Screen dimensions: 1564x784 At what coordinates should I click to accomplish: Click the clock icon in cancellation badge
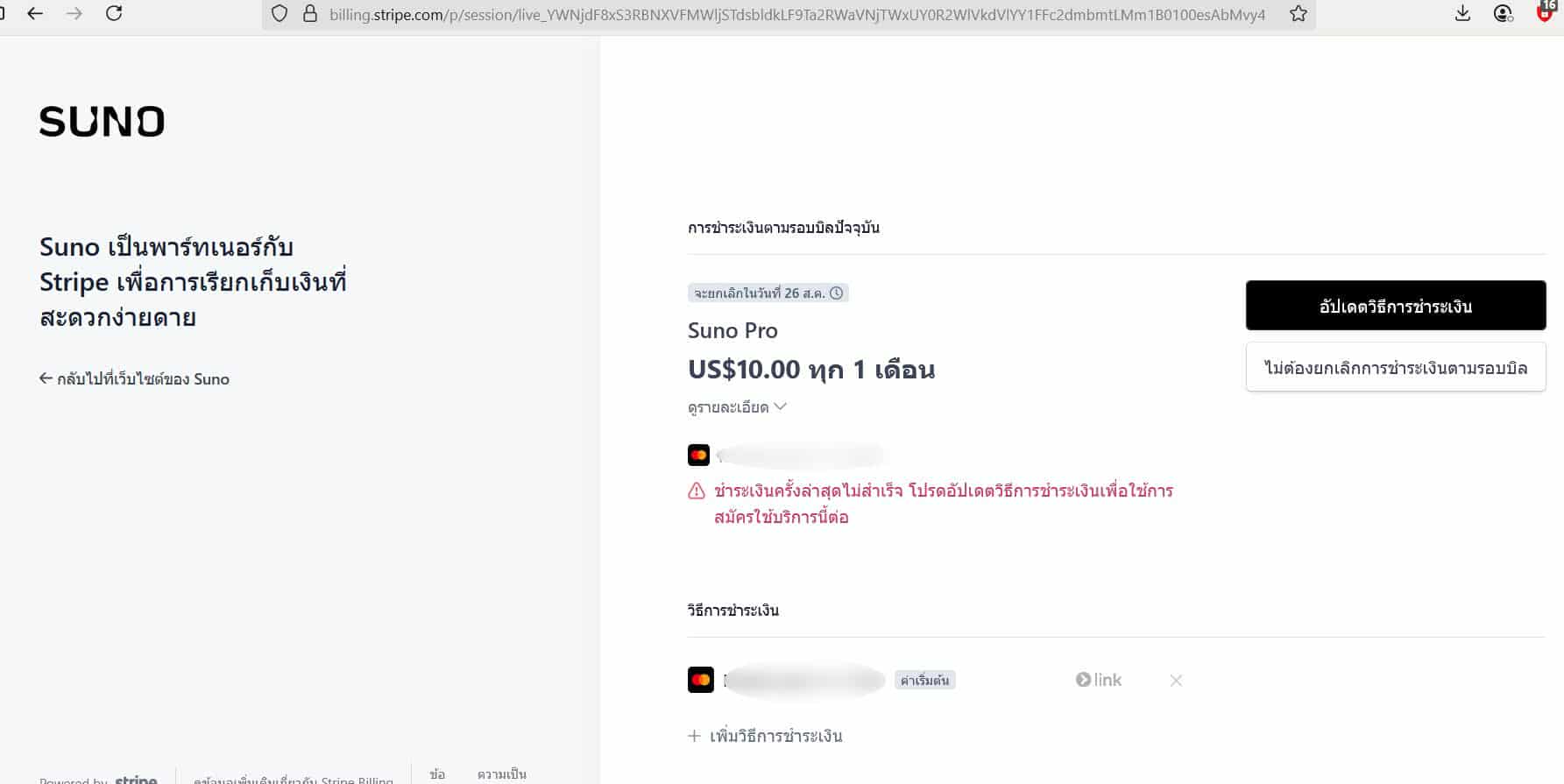click(x=837, y=293)
